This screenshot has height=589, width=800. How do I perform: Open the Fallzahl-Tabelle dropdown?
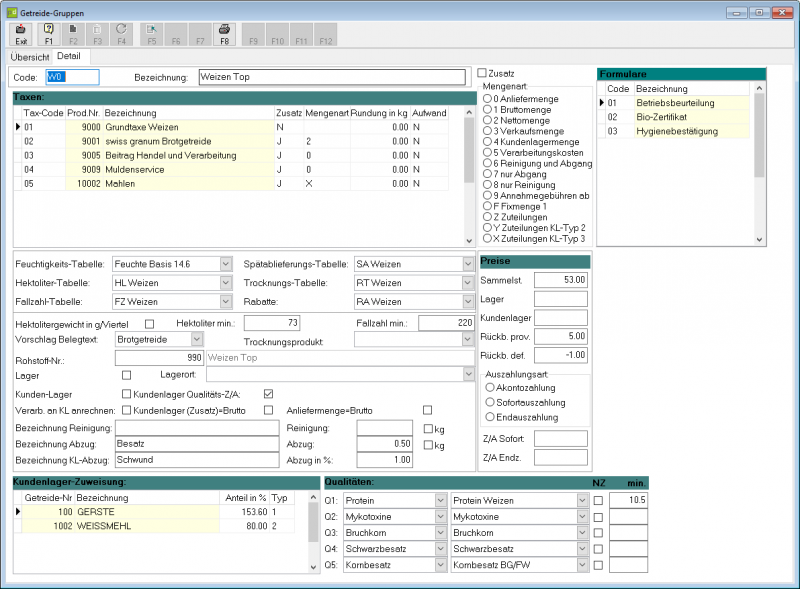tap(226, 302)
